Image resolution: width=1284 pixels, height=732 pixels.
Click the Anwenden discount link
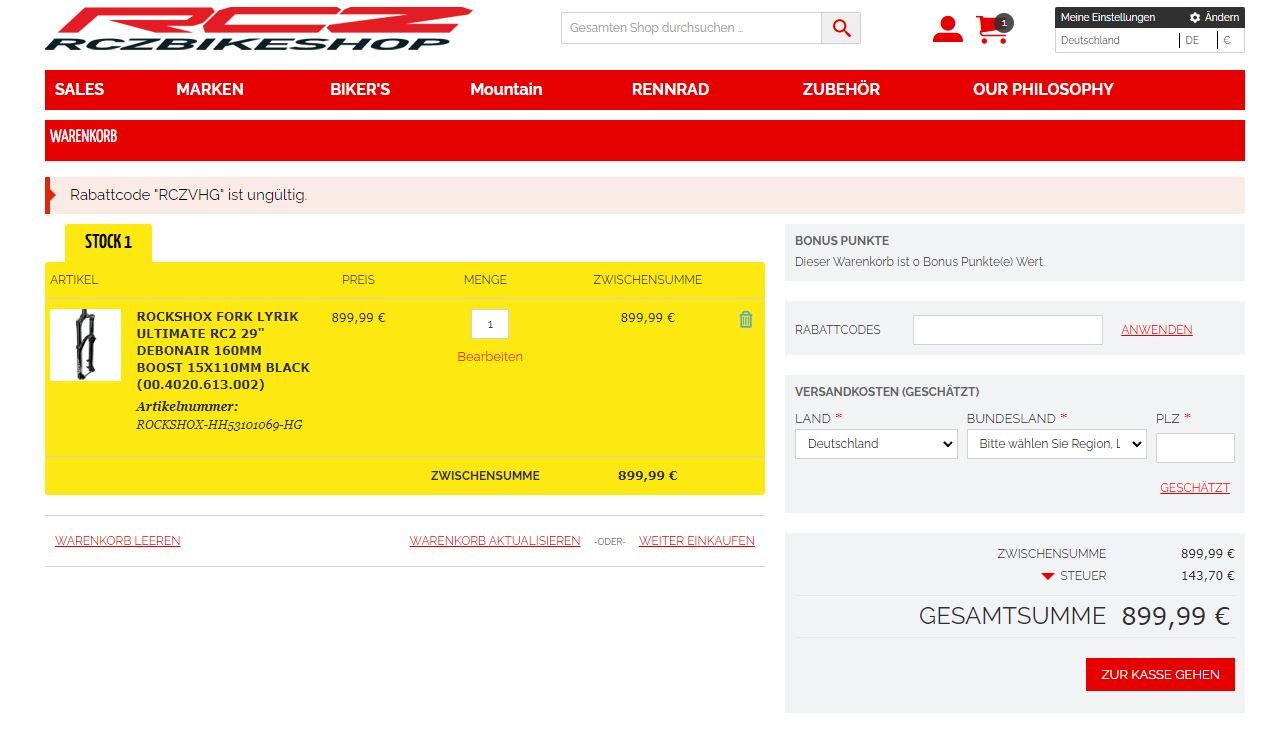point(1156,330)
